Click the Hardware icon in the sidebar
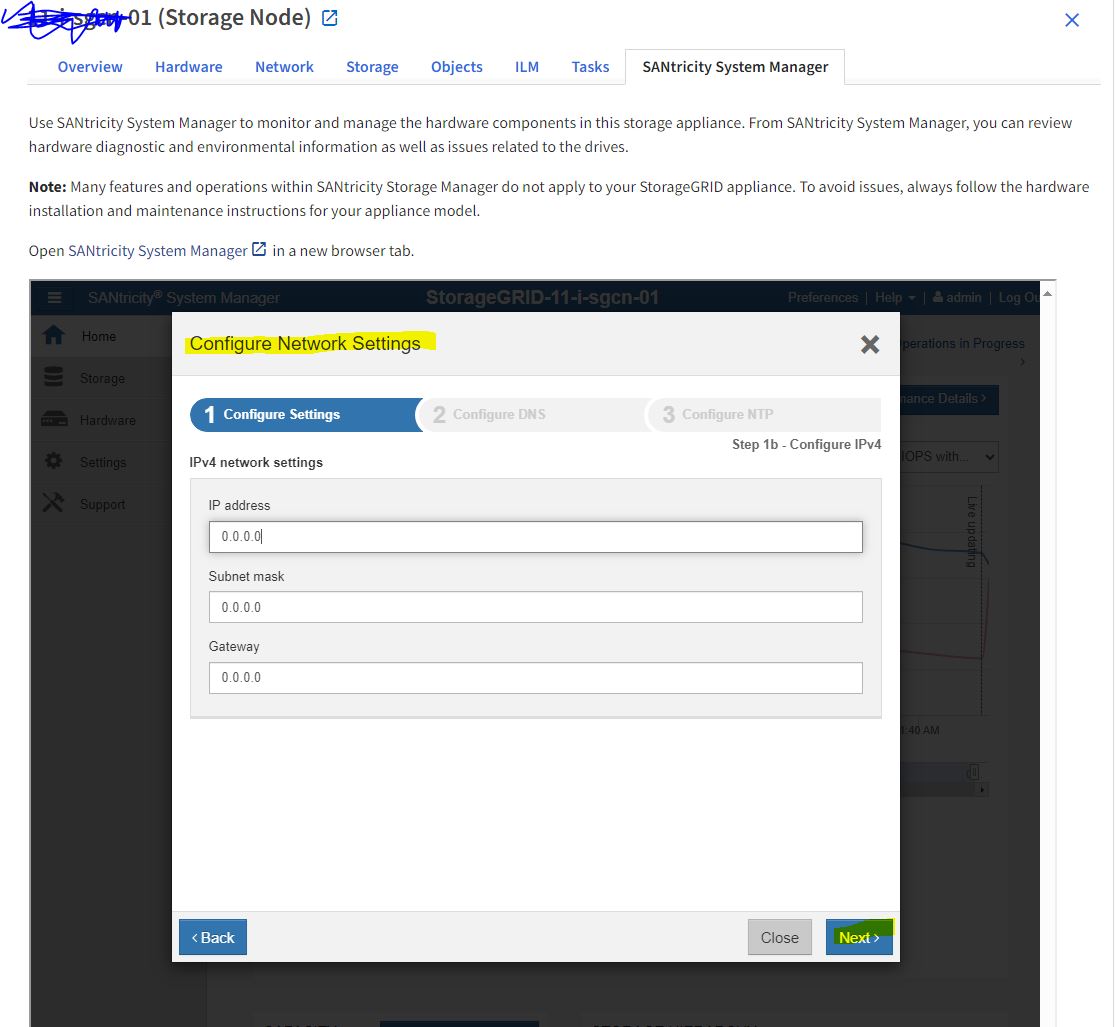The width and height of the screenshot is (1115, 1027). point(55,419)
